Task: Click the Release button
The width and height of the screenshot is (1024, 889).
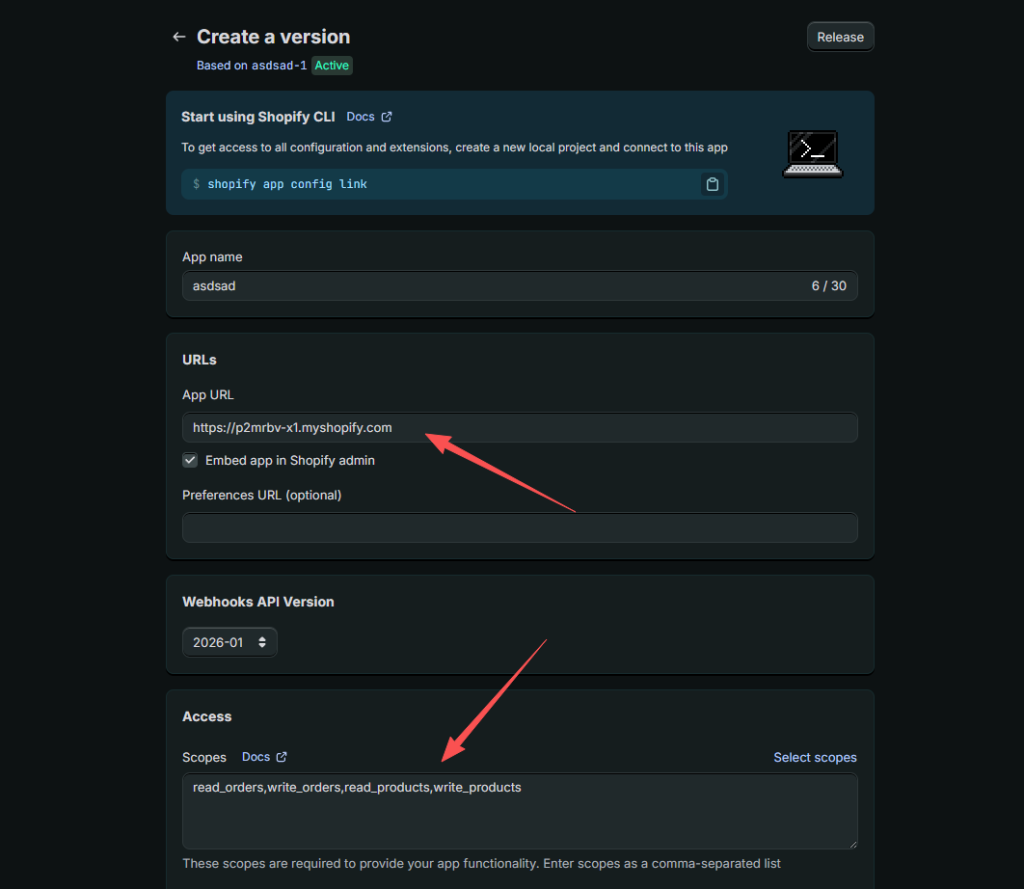Action: [840, 37]
